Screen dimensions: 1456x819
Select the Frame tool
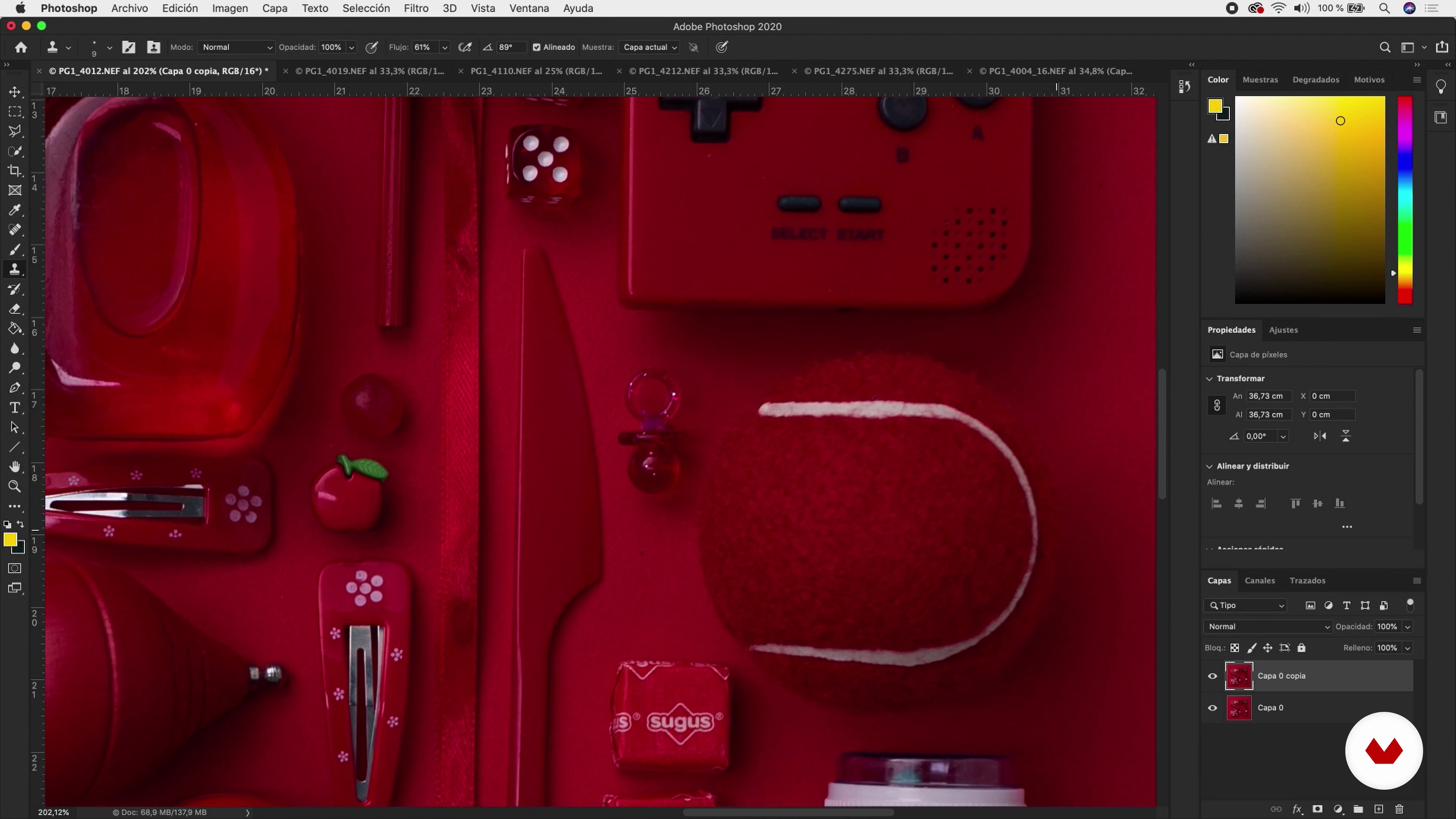15,190
